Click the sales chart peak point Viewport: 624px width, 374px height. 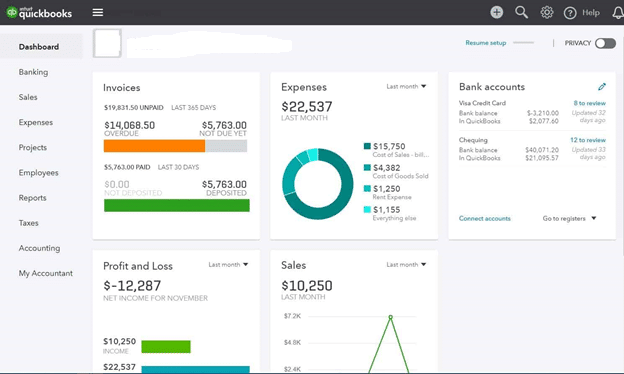(x=390, y=317)
